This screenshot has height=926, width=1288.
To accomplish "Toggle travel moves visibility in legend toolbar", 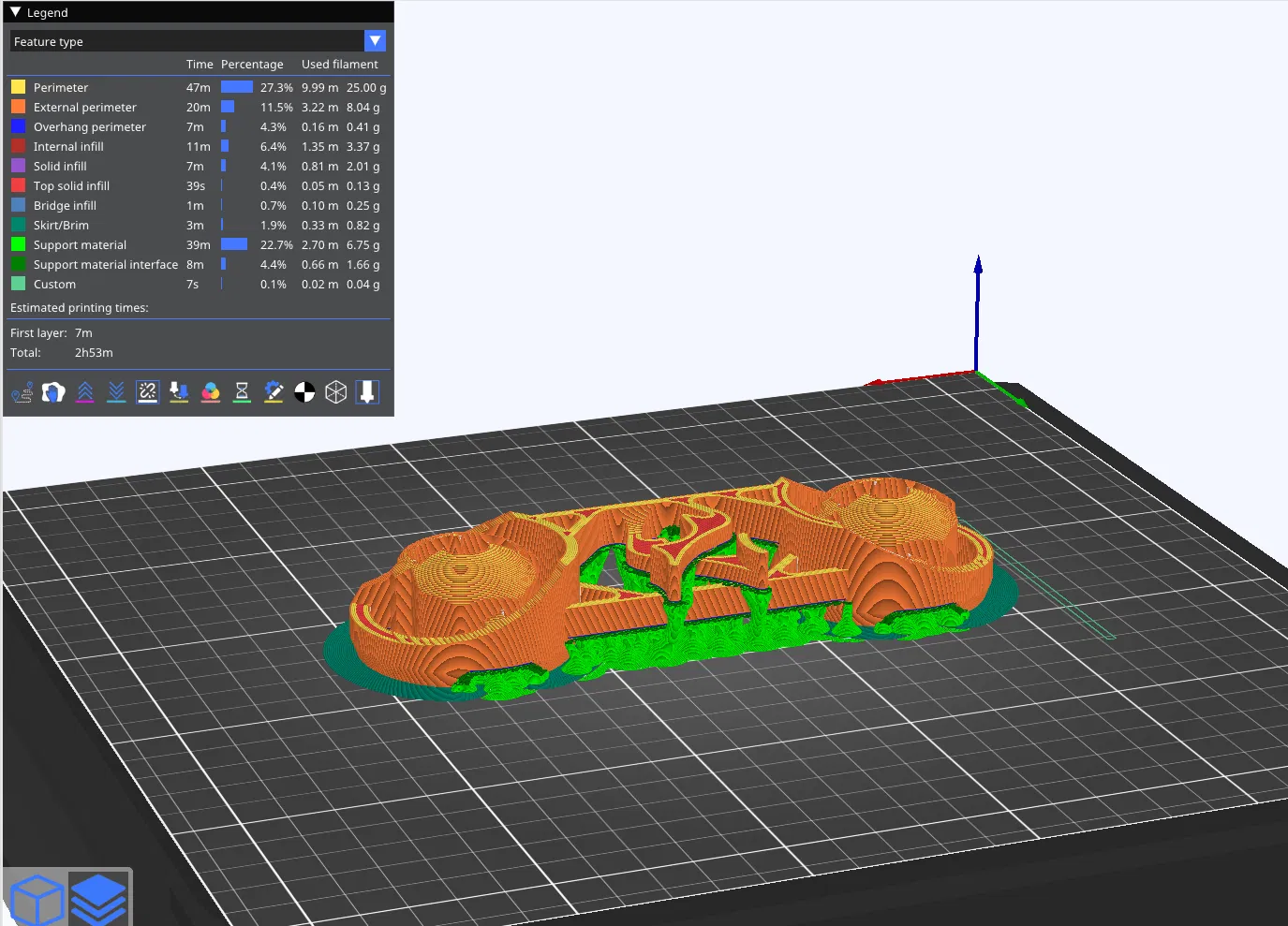I will tap(22, 392).
